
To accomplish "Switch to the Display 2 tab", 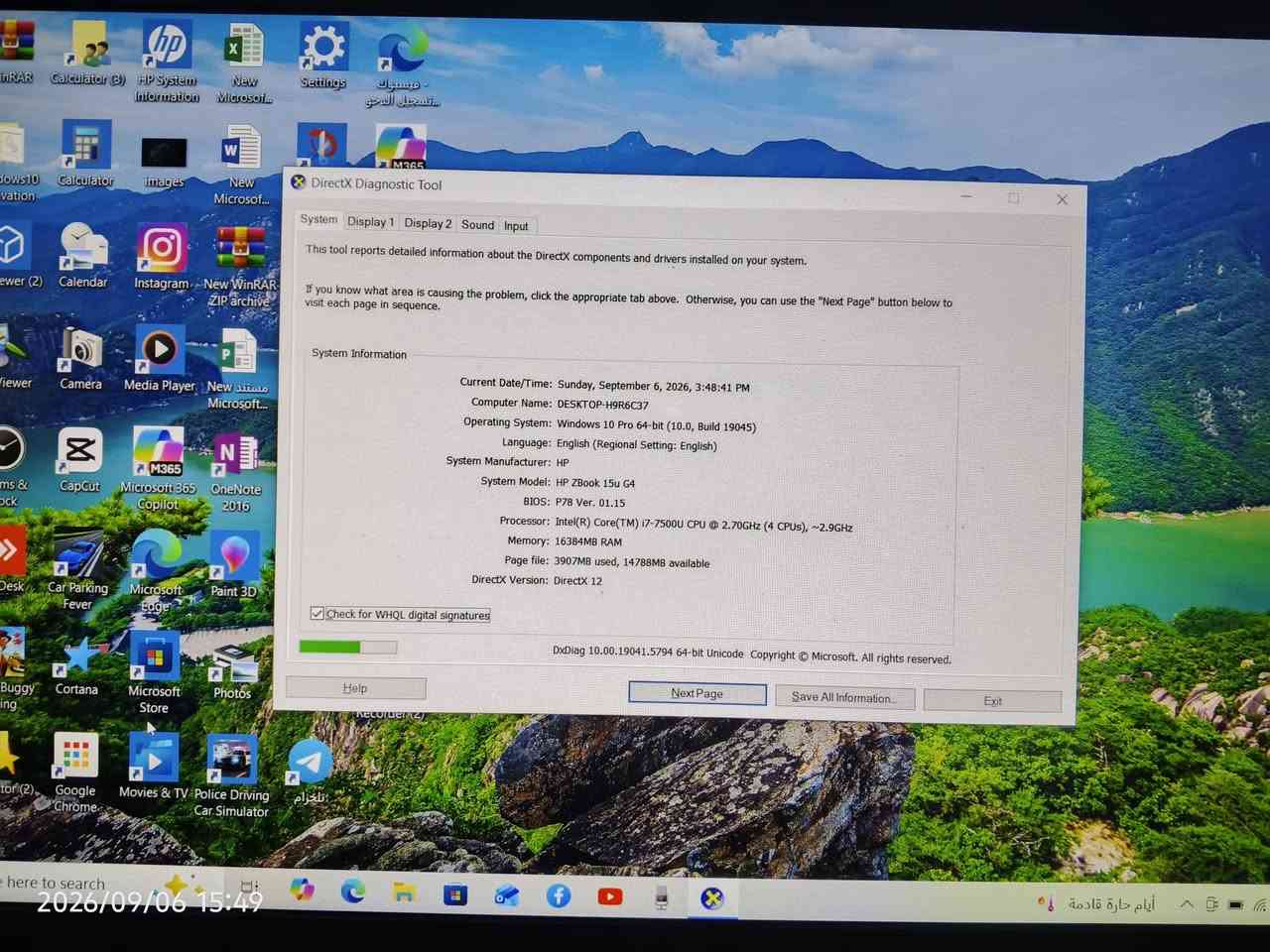I will coord(428,223).
